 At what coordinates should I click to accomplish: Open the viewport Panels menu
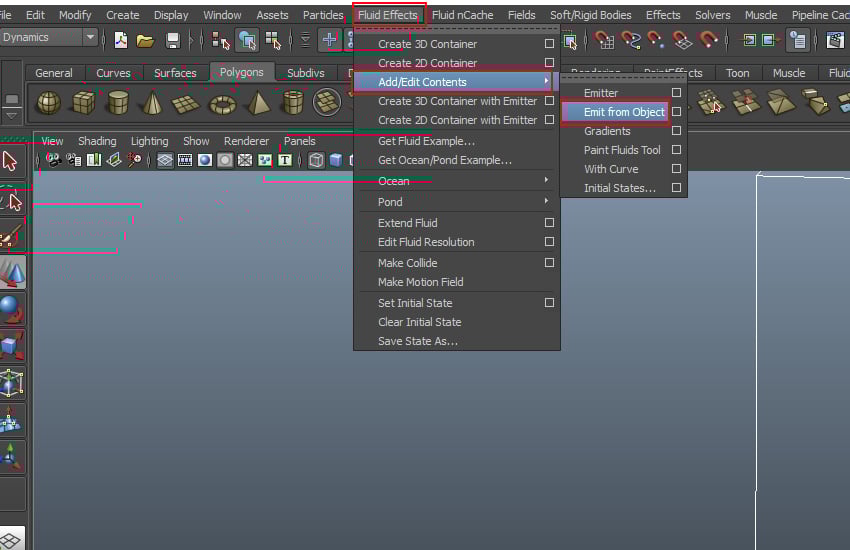(x=299, y=141)
